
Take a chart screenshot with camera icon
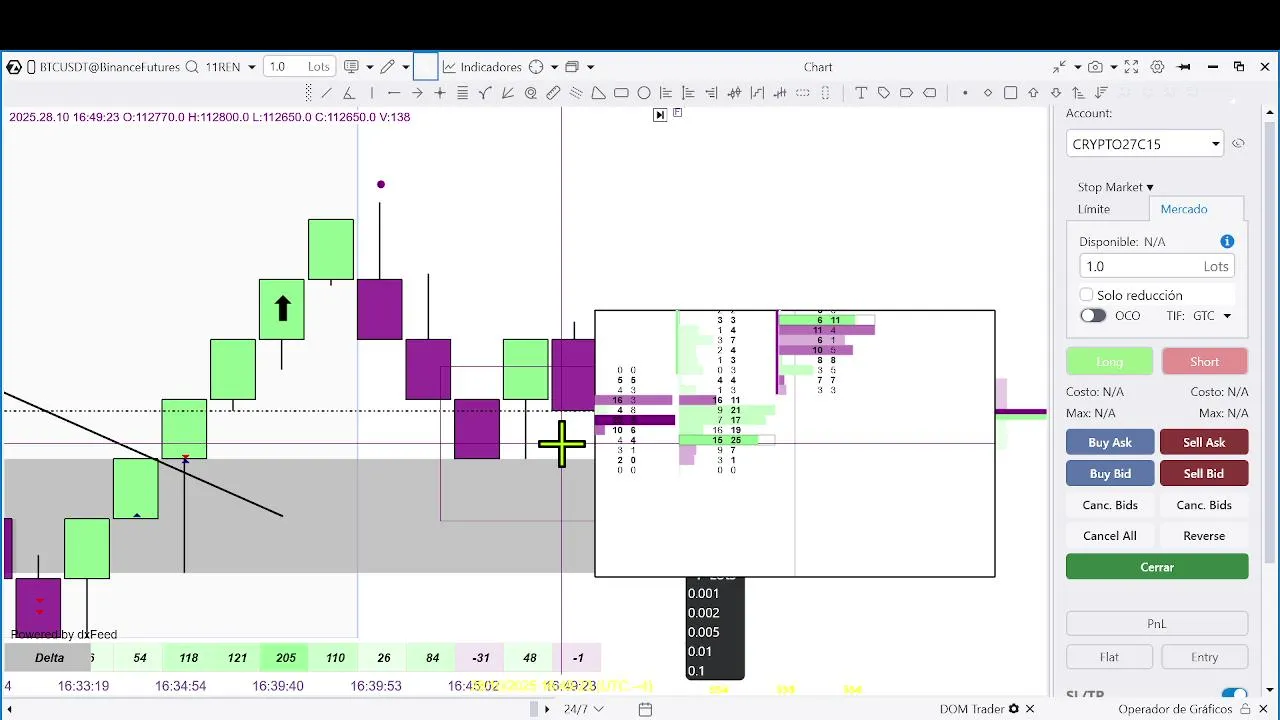click(x=1095, y=67)
